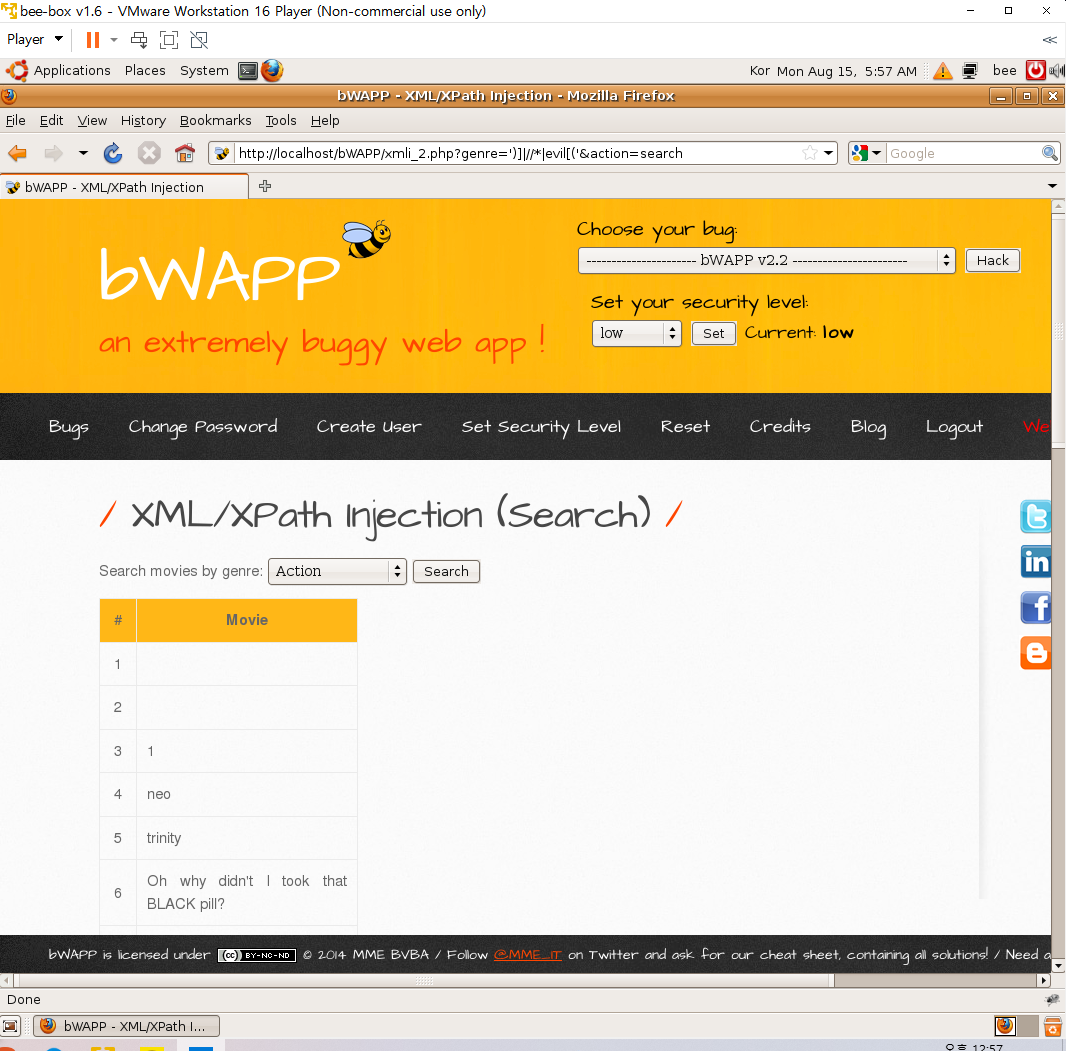Open the Credits link
The image size is (1066, 1051).
click(780, 427)
